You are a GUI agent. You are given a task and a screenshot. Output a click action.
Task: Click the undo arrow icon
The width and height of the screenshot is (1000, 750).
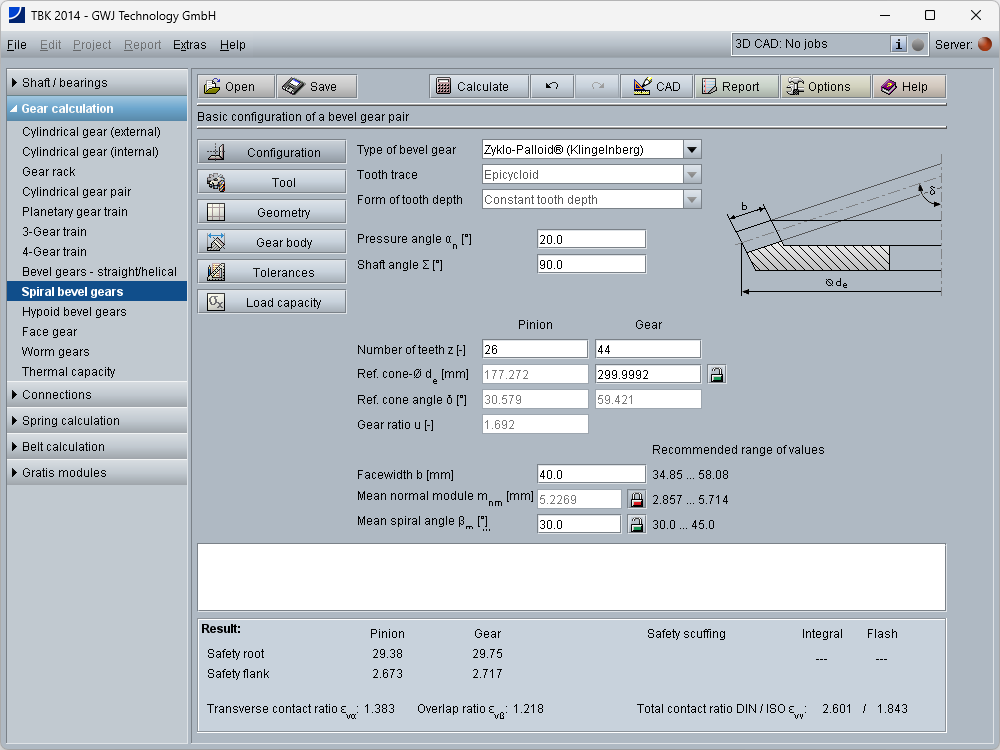[x=552, y=87]
